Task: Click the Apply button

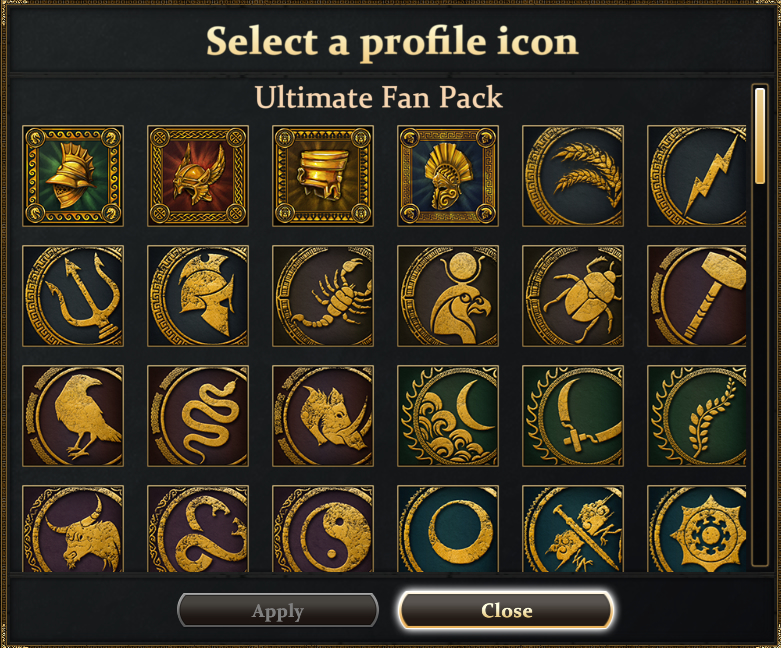Action: [278, 611]
